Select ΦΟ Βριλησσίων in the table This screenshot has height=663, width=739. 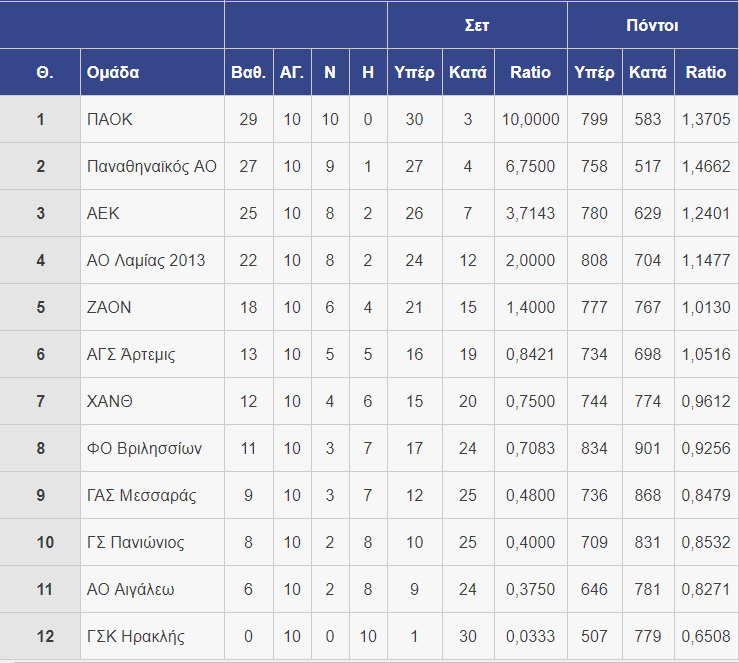144,449
